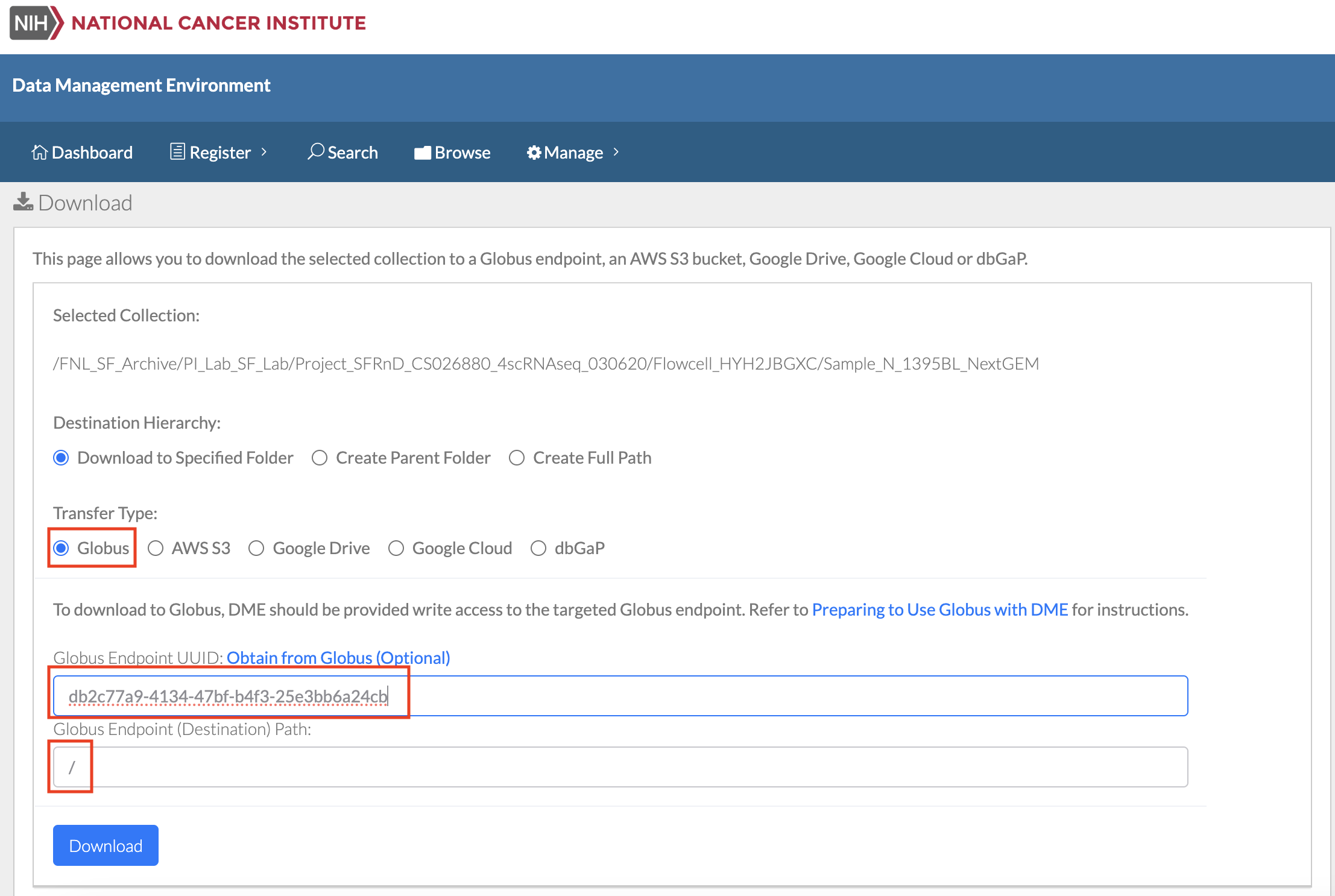1335x896 pixels.
Task: Select Google Cloud transfer type
Action: (396, 548)
